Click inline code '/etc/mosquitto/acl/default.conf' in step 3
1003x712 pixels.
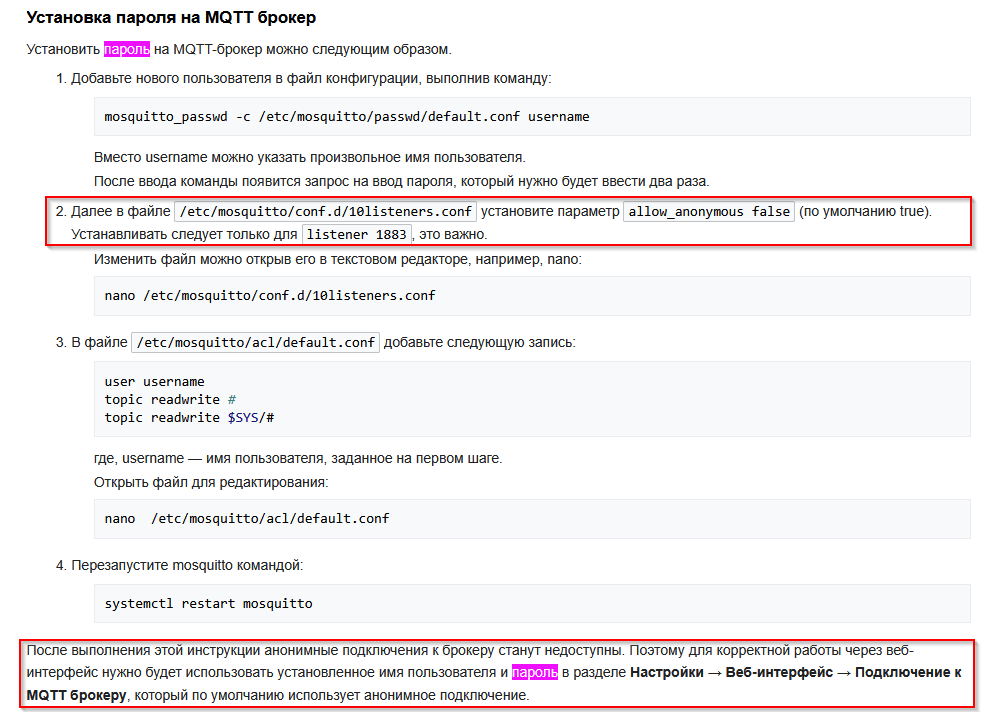point(255,342)
